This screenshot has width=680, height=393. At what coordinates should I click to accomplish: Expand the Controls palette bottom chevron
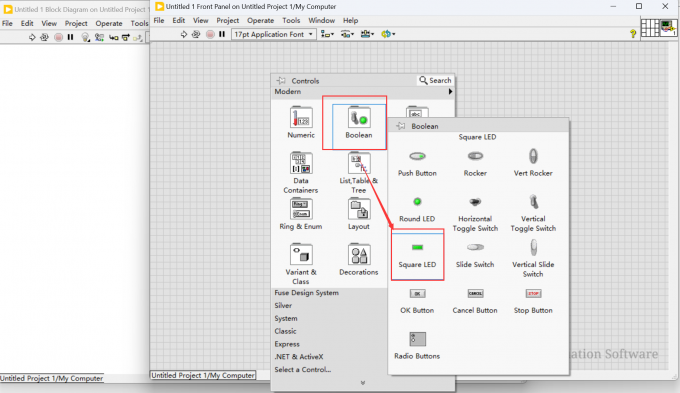(x=363, y=383)
